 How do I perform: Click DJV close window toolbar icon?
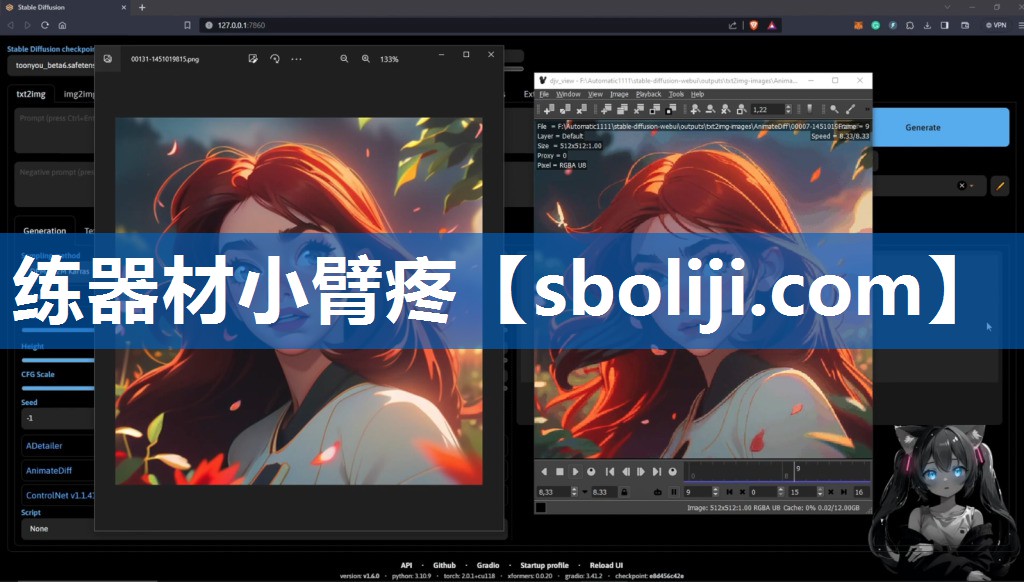pyautogui.click(x=638, y=109)
